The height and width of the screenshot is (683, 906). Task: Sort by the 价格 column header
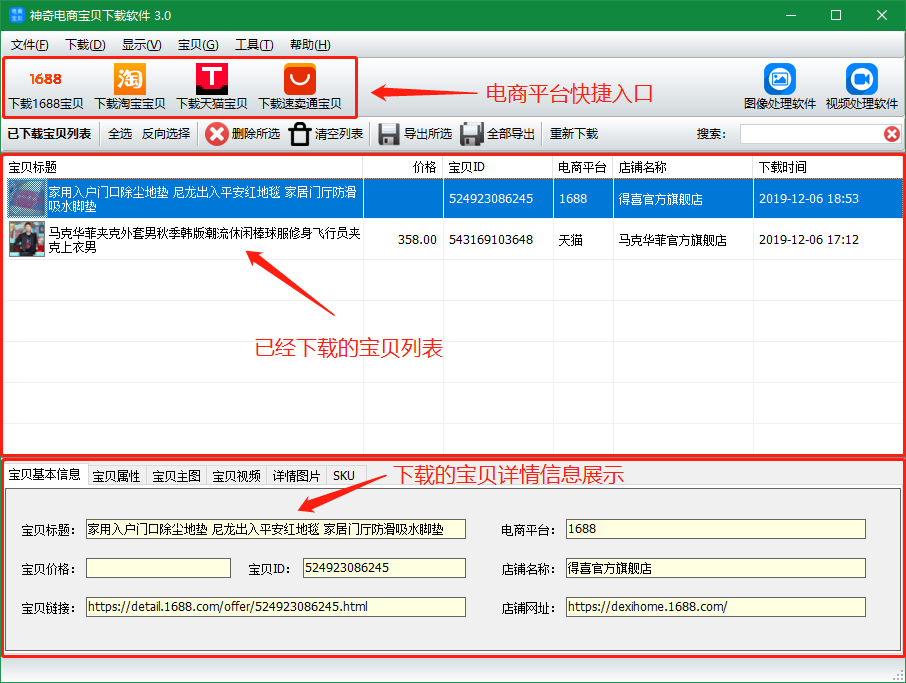403,168
